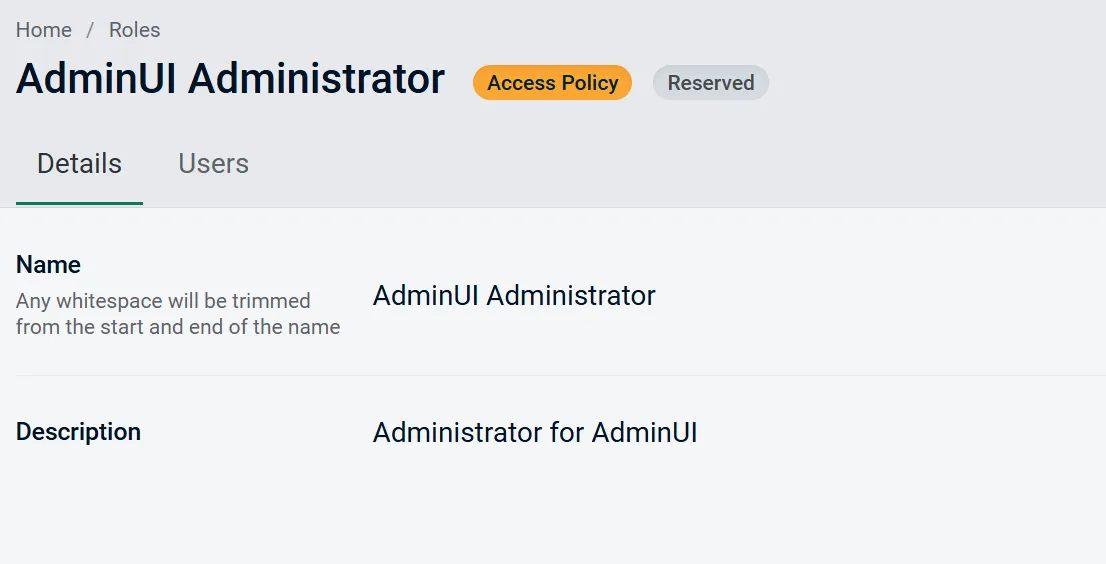Click the name value AdminUI Administrator
The height and width of the screenshot is (564, 1106).
pyautogui.click(x=514, y=296)
